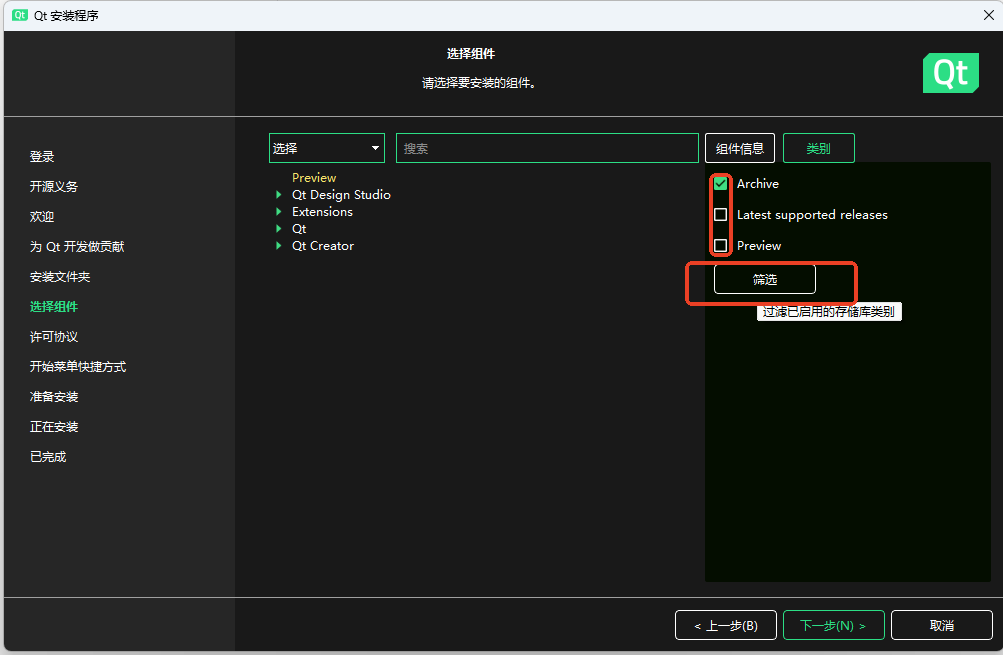Click 为 Qt 开发做贡献 in sidebar
This screenshot has width=1003, height=655.
(x=77, y=246)
